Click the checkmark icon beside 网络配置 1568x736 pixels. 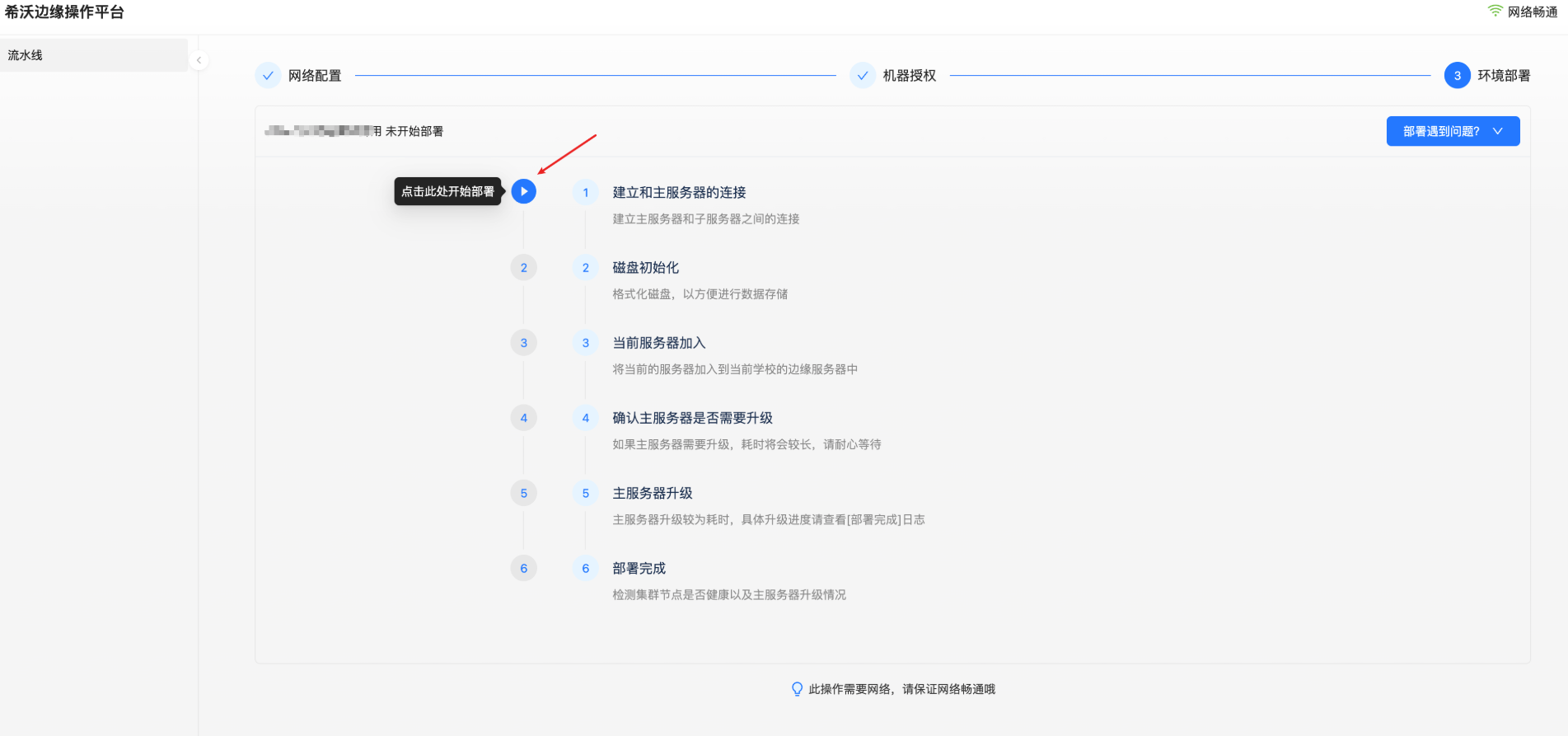point(268,75)
